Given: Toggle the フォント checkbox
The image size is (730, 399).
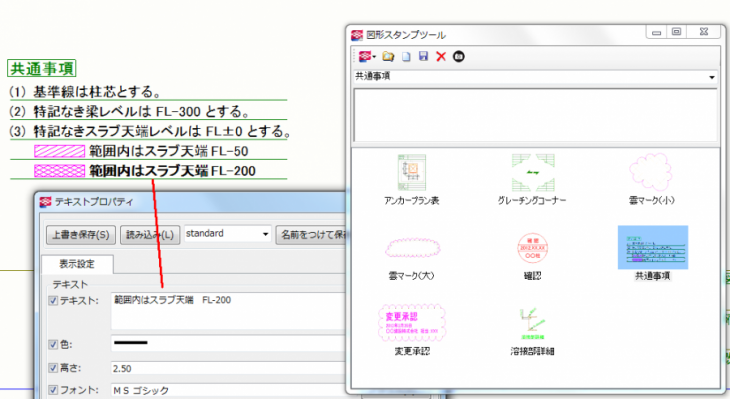Looking at the screenshot, I should (x=53, y=390).
